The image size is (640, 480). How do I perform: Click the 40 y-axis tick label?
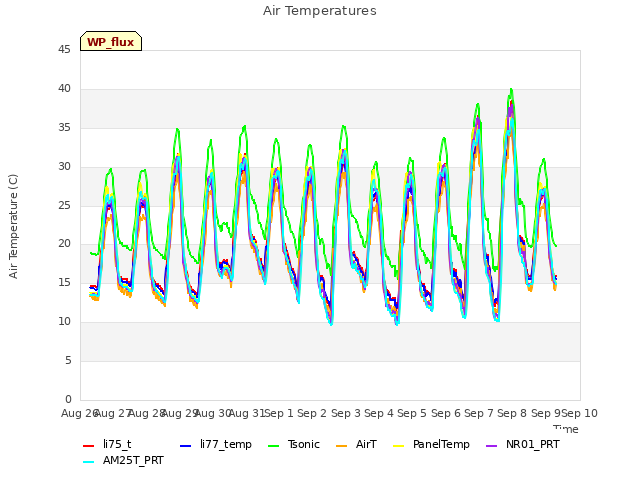click(64, 89)
